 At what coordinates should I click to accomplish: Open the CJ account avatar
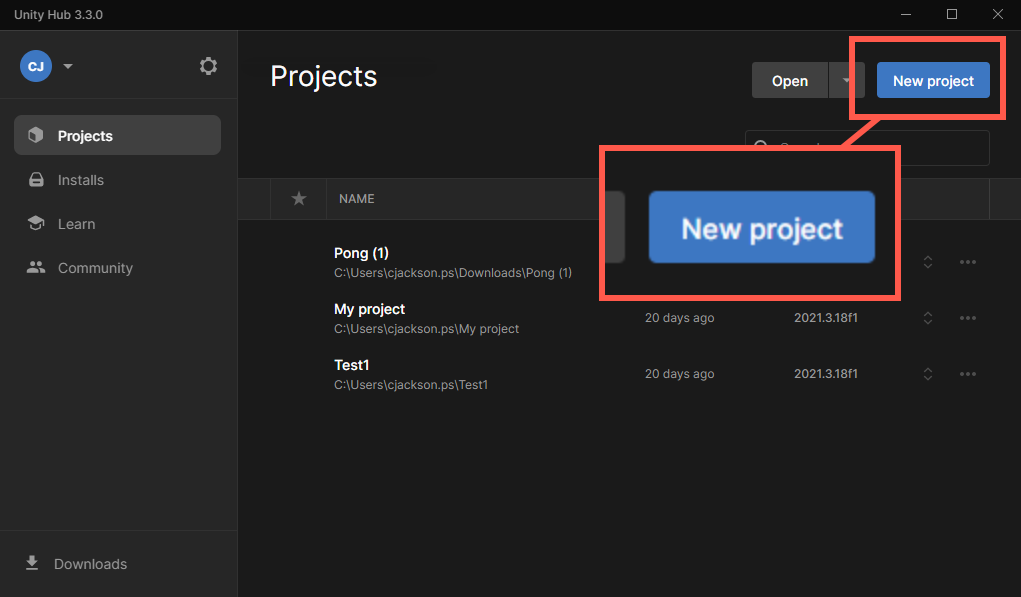[36, 66]
